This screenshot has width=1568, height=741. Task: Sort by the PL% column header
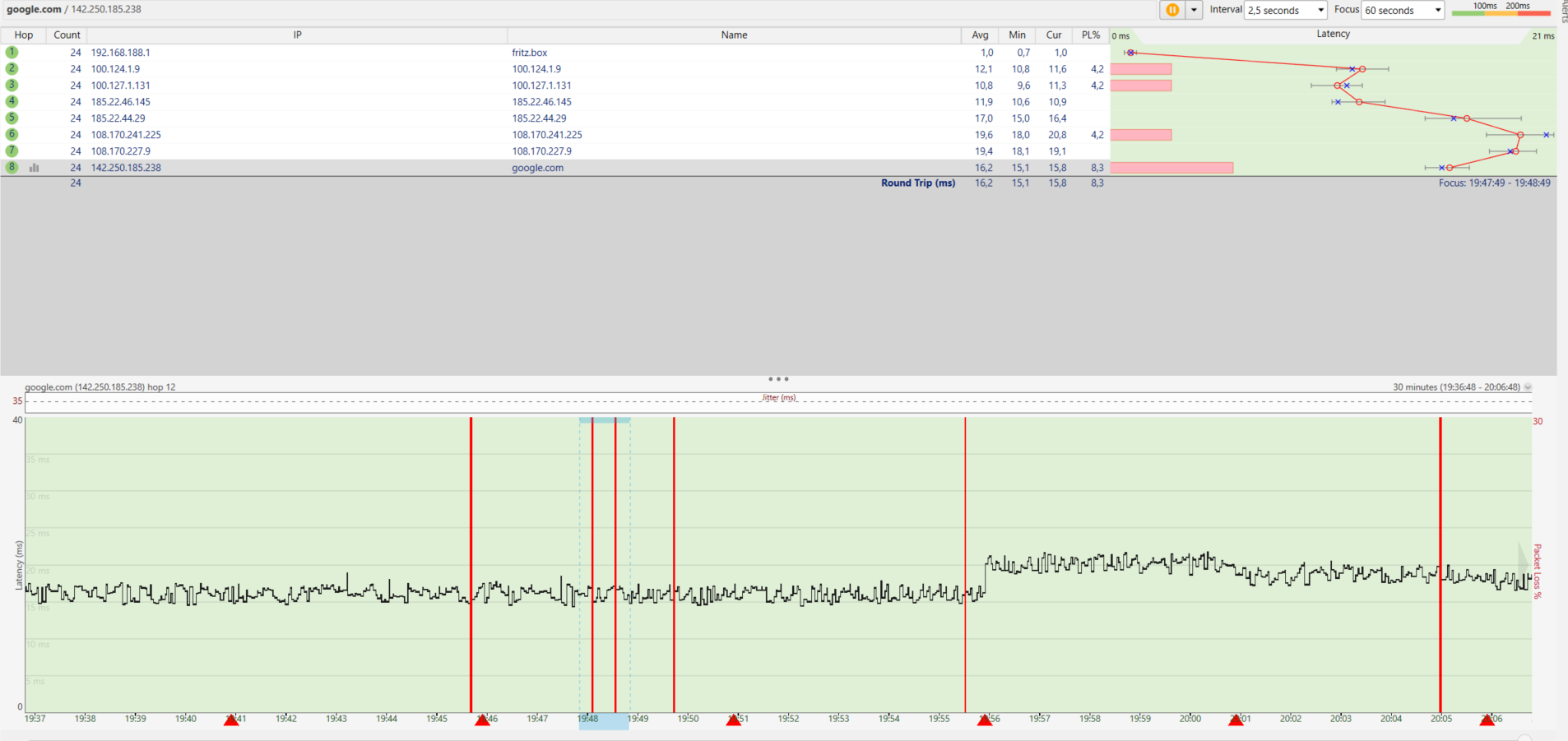(x=1091, y=35)
